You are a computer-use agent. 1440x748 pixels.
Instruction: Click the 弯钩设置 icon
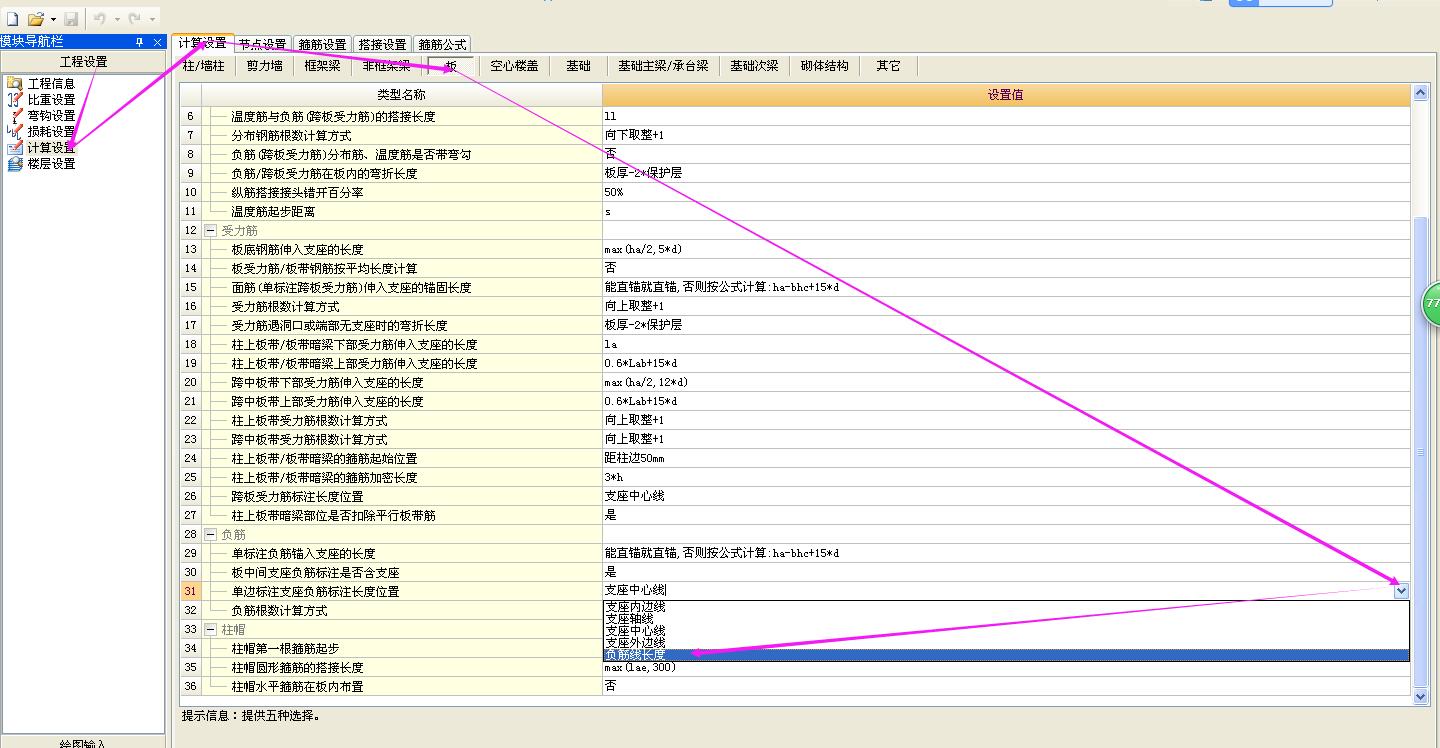click(x=14, y=115)
